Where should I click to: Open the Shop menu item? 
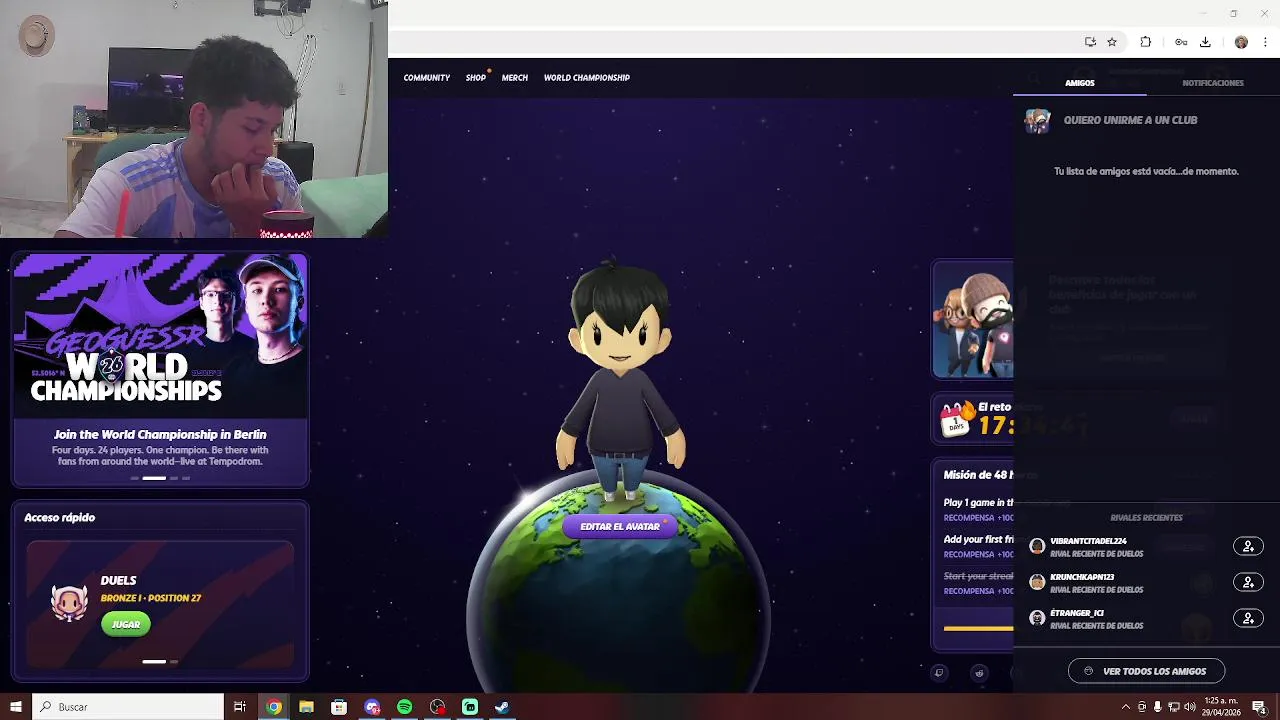(x=476, y=78)
